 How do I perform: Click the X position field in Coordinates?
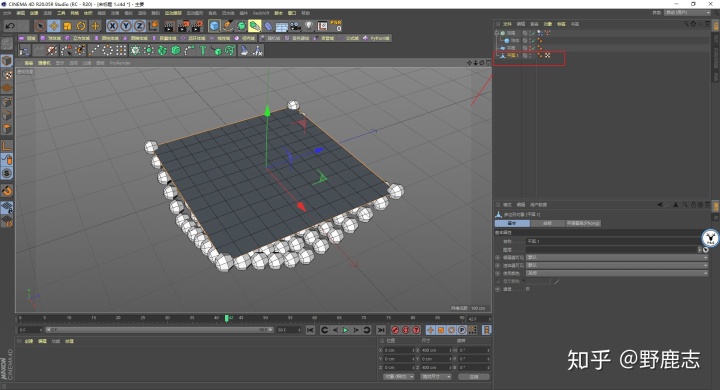coord(399,350)
